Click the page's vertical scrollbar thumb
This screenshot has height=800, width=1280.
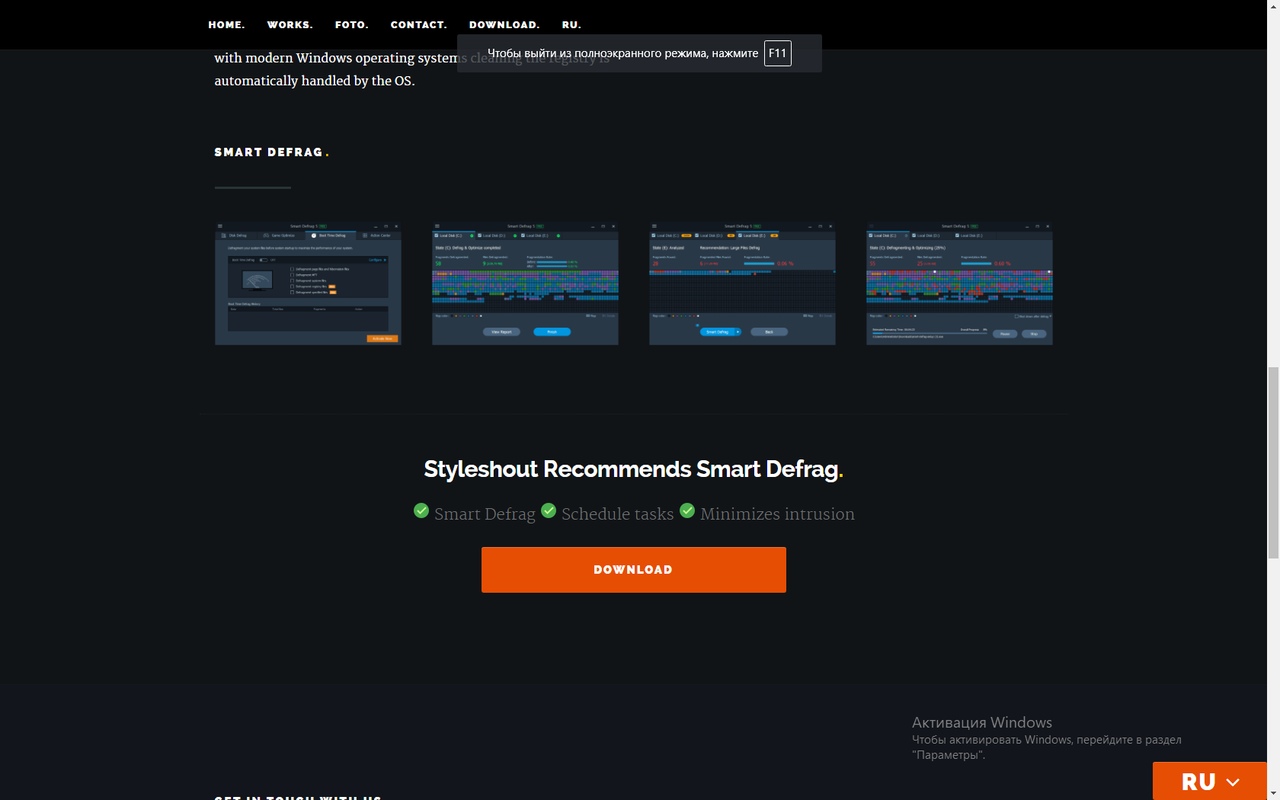click(1272, 462)
